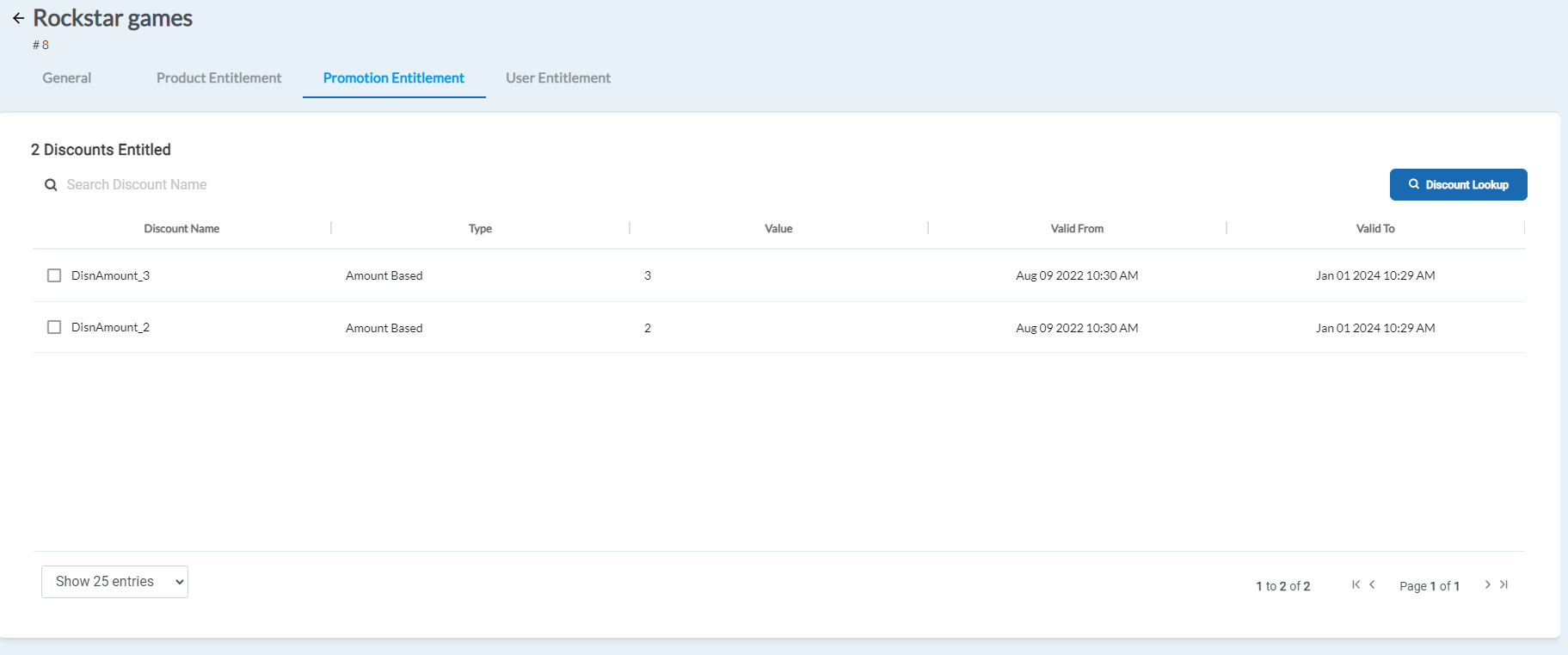1568x655 pixels.
Task: Click the Rockstar games page title
Action: (113, 18)
